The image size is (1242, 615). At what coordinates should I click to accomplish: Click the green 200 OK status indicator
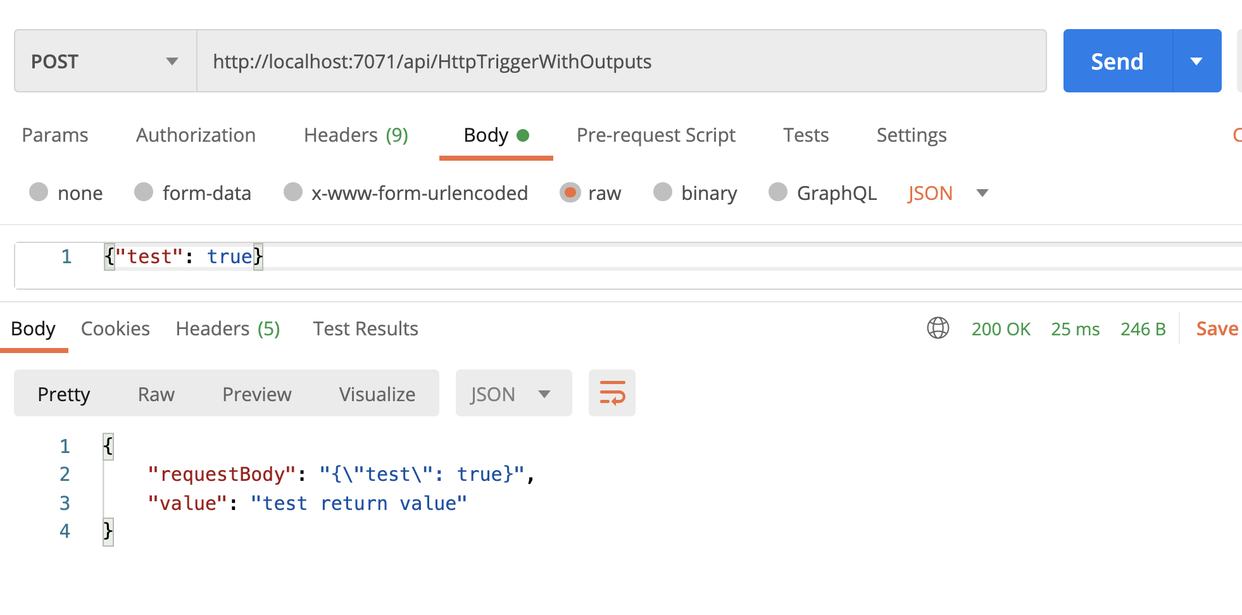pos(1001,328)
